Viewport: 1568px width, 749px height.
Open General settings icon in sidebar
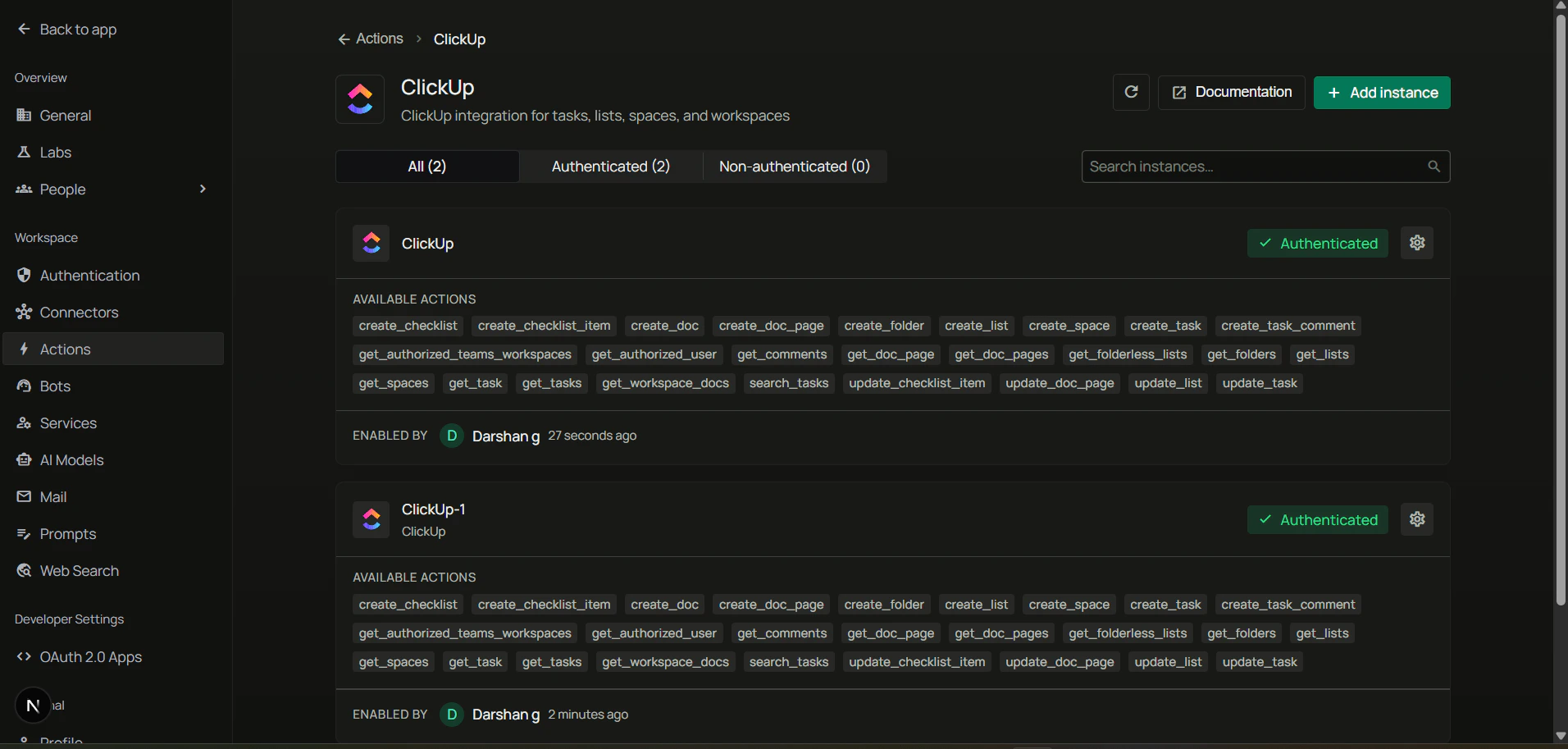(x=24, y=115)
